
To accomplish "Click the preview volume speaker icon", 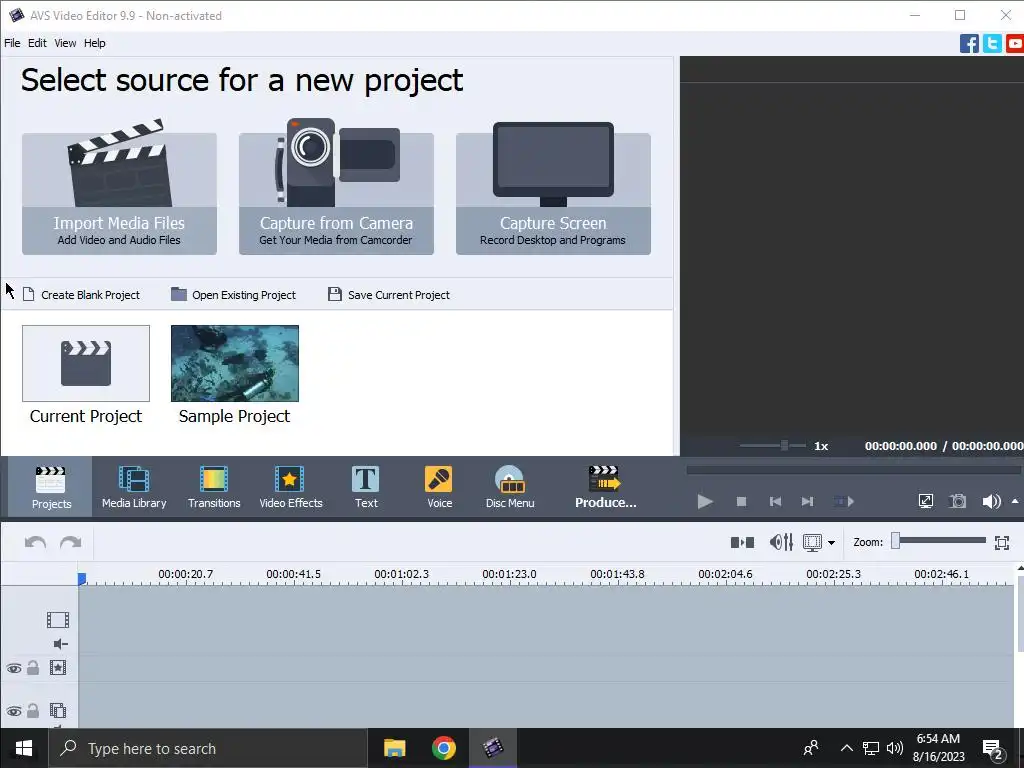I will click(x=991, y=501).
